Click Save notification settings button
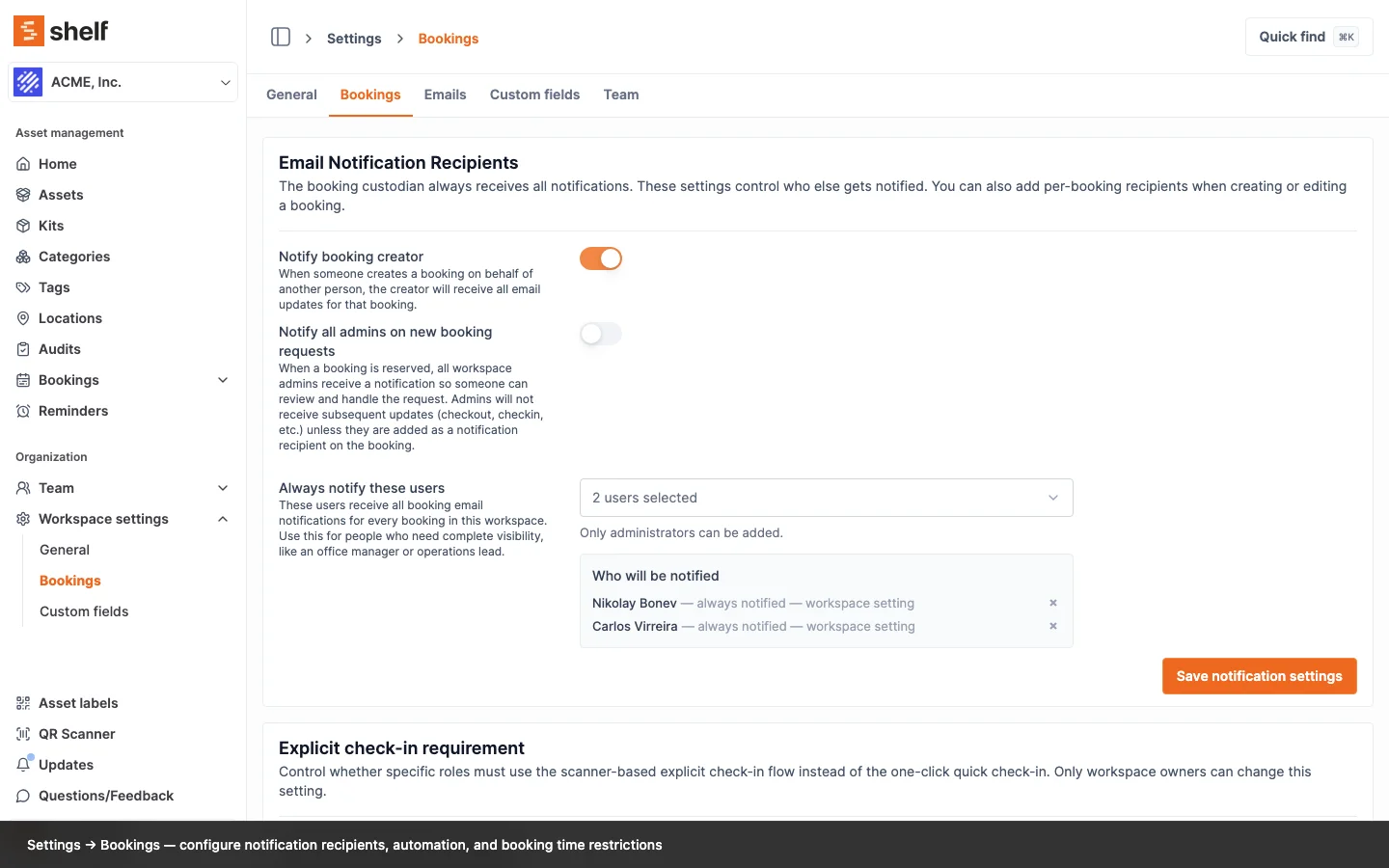 click(x=1259, y=676)
